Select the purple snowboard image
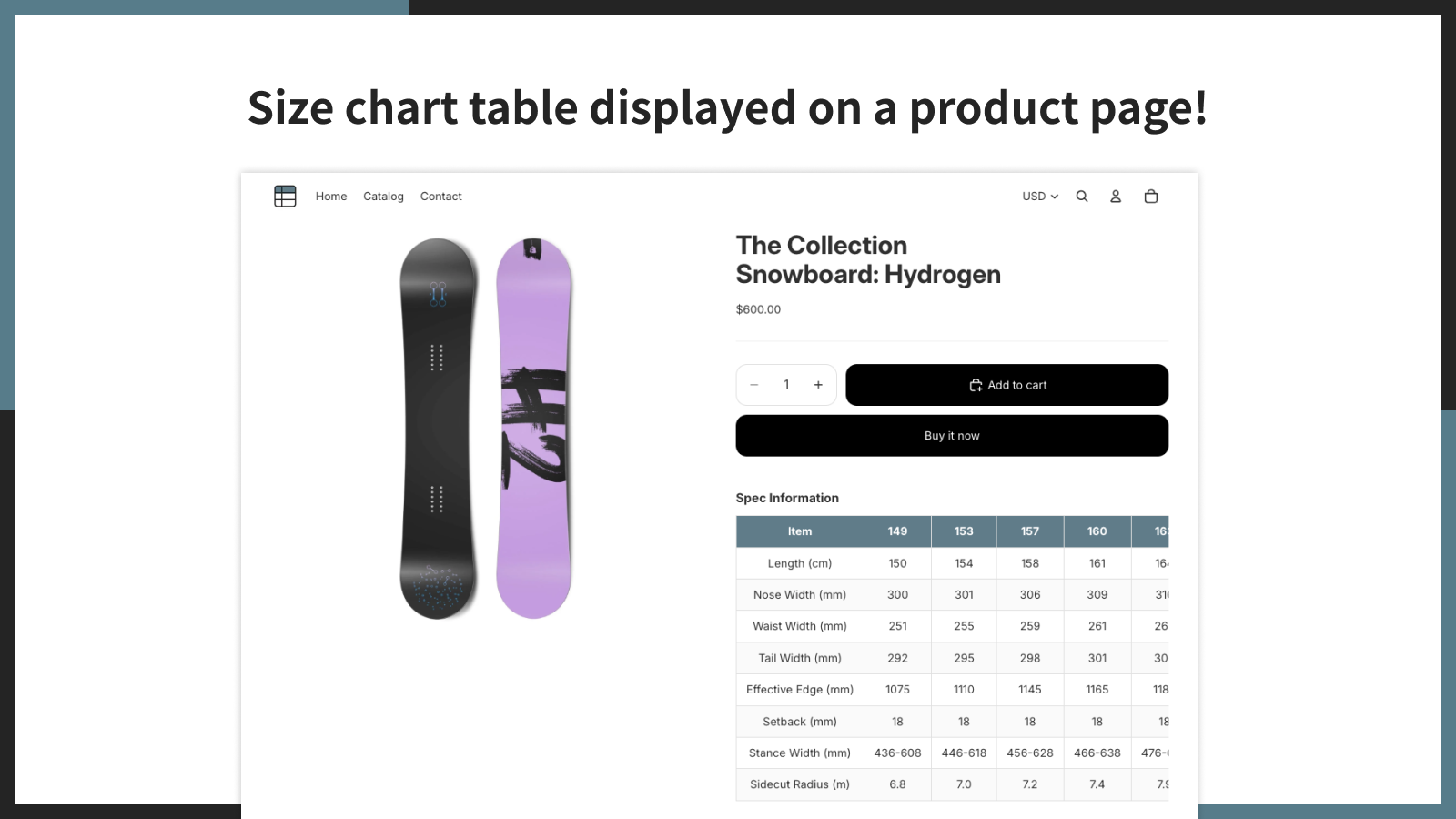The width and height of the screenshot is (1456, 819). point(534,429)
